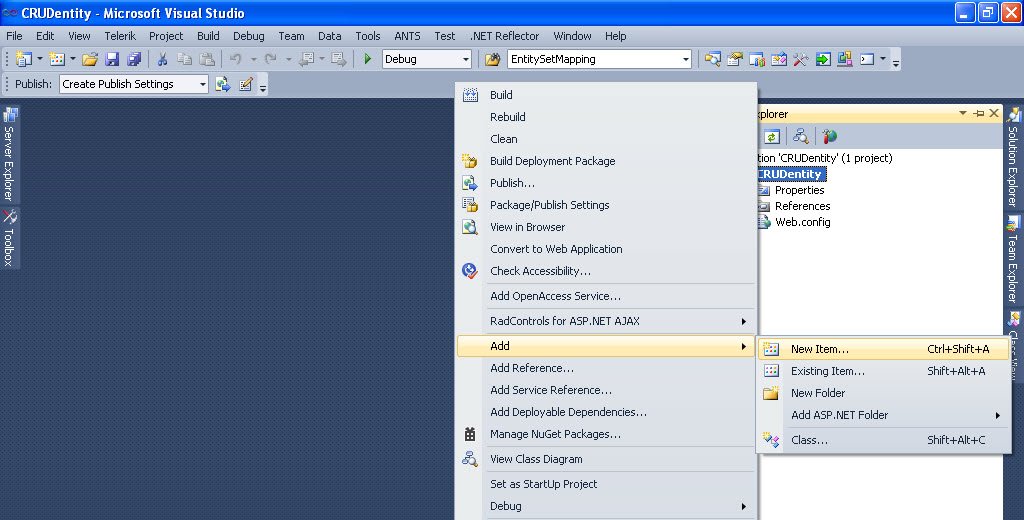Click the Open File folder icon
The image size is (1024, 520).
click(x=90, y=59)
